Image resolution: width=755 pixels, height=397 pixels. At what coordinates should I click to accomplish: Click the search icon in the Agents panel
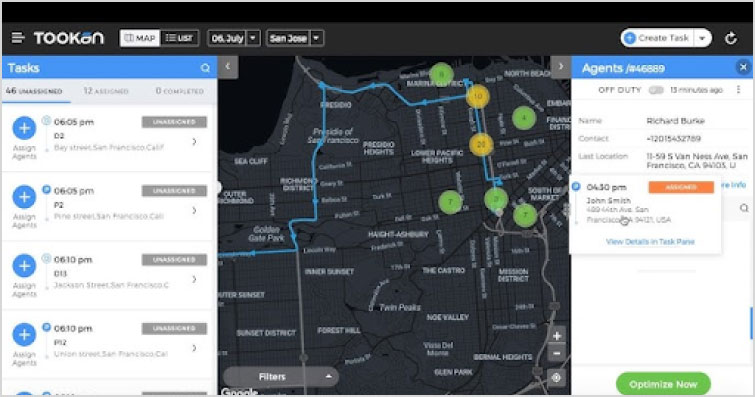point(744,208)
